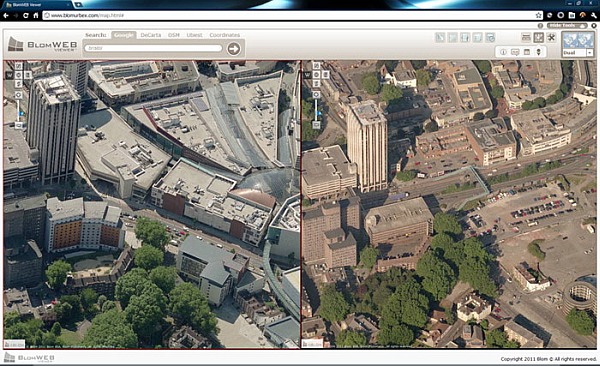Adjust zoom slider handle on left map
The image size is (600, 366).
pyautogui.click(x=21, y=113)
